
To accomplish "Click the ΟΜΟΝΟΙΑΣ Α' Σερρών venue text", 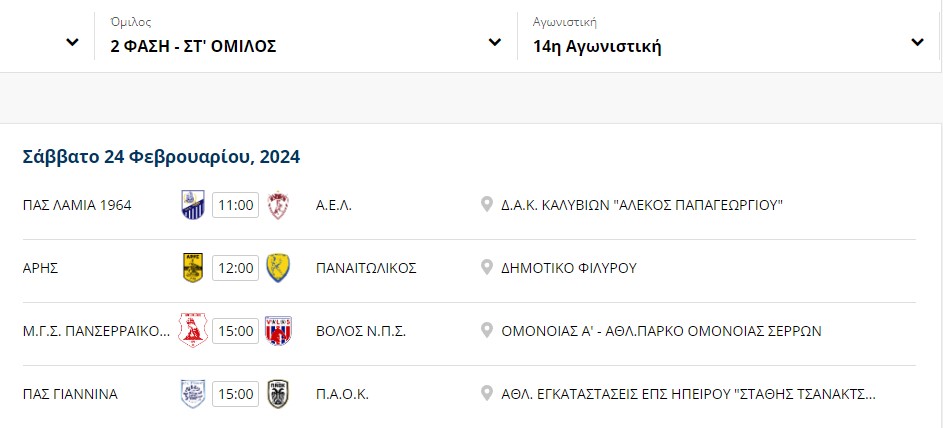I will (x=661, y=331).
